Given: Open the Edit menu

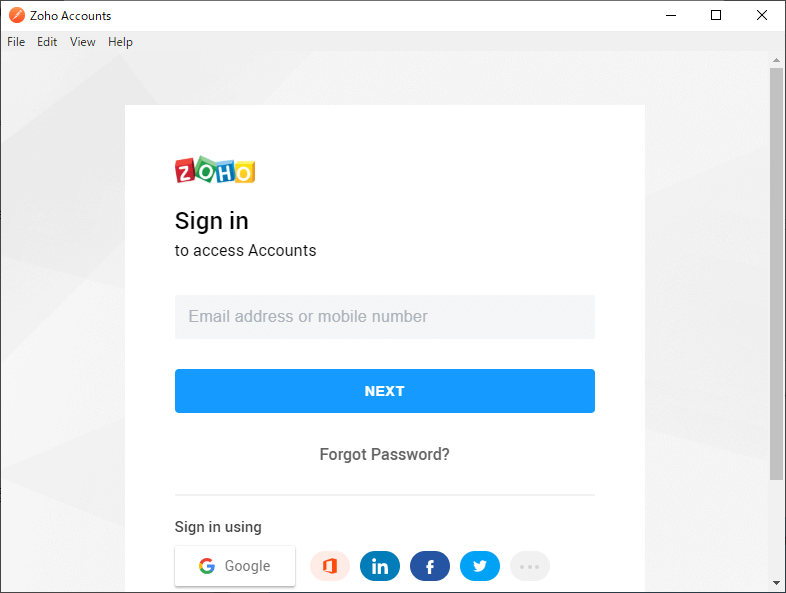Looking at the screenshot, I should tap(47, 42).
